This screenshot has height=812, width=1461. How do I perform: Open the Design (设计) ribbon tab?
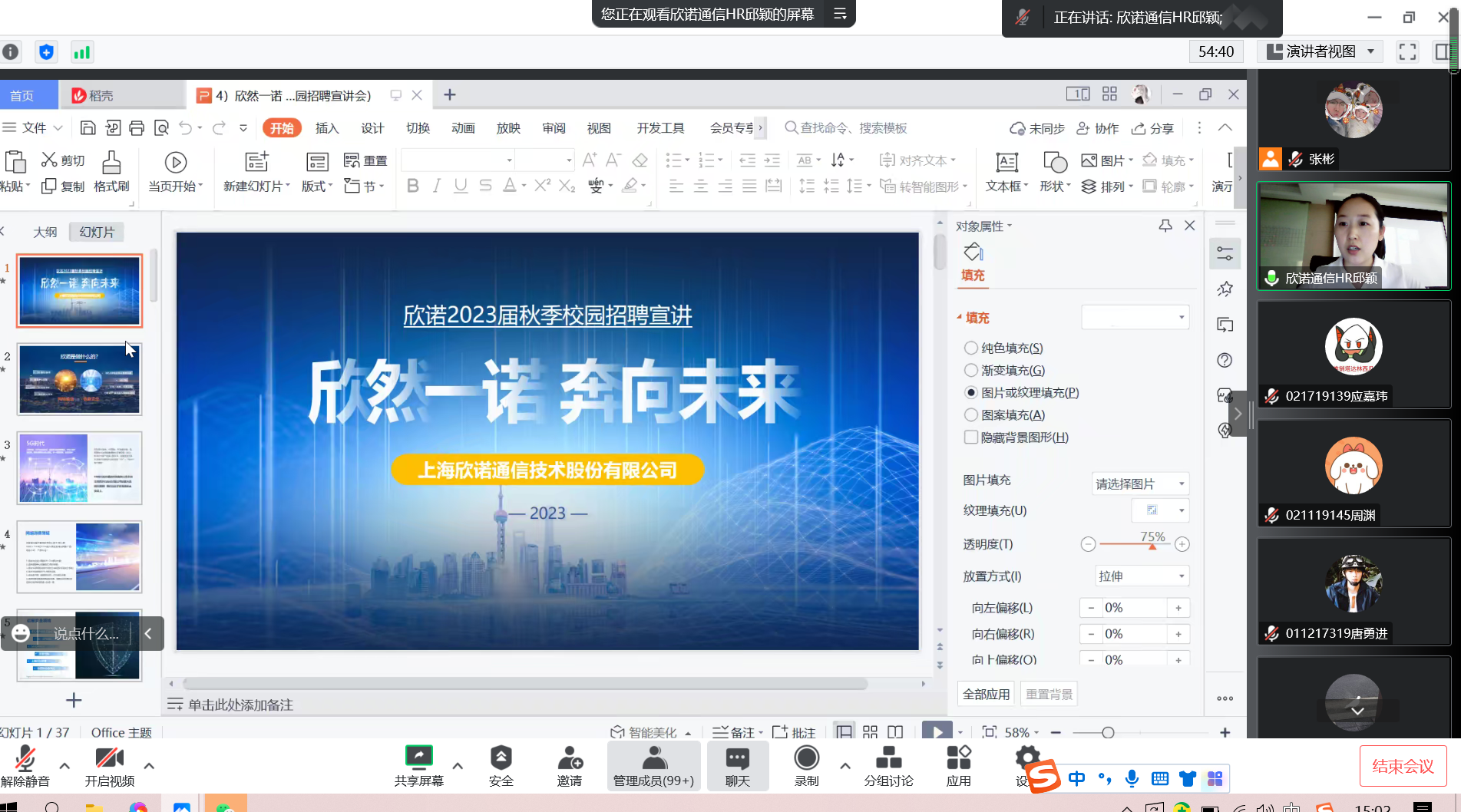[372, 127]
